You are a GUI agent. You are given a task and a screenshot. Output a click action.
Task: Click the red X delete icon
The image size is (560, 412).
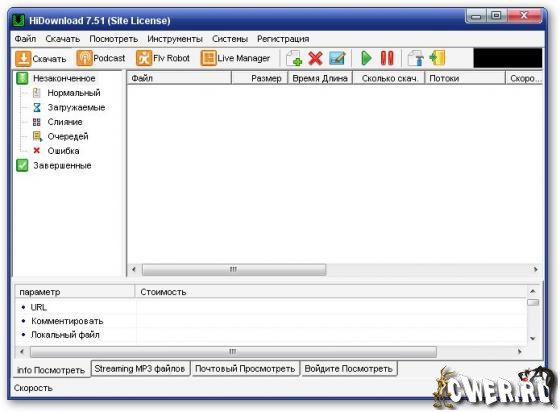[315, 58]
